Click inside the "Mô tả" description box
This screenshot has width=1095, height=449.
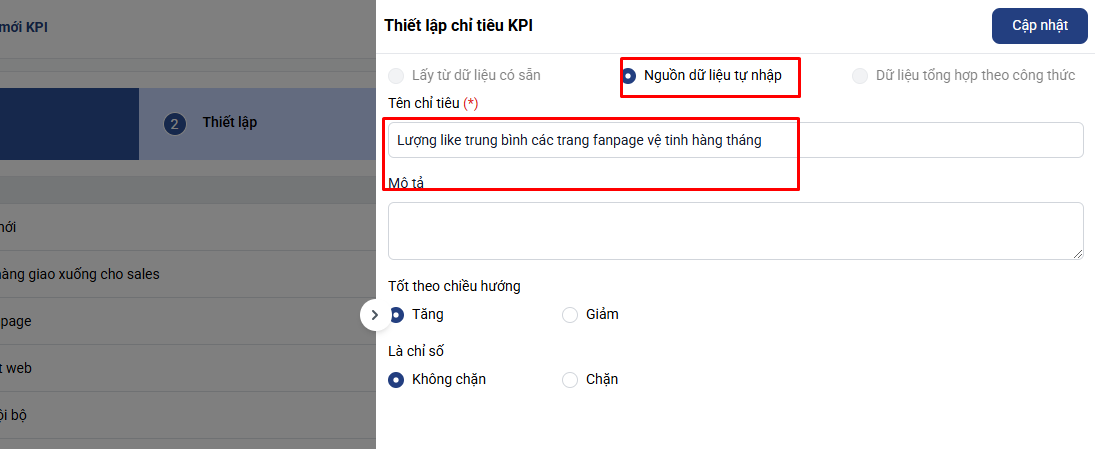(x=735, y=231)
